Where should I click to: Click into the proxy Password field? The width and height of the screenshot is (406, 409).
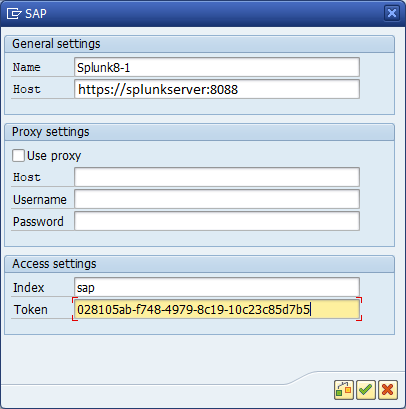(217, 221)
